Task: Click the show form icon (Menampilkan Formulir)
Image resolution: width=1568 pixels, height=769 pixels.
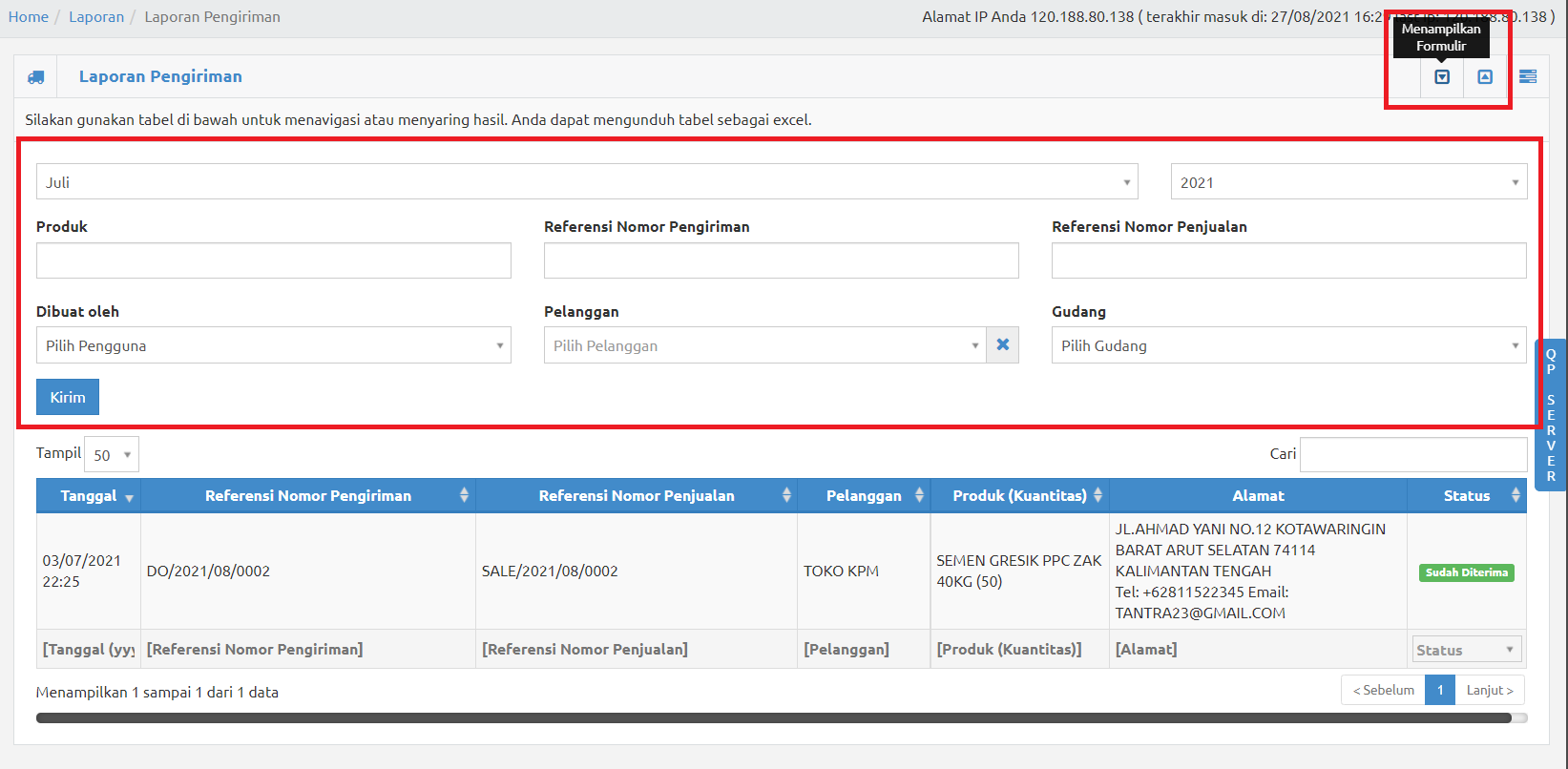Action: point(1442,77)
